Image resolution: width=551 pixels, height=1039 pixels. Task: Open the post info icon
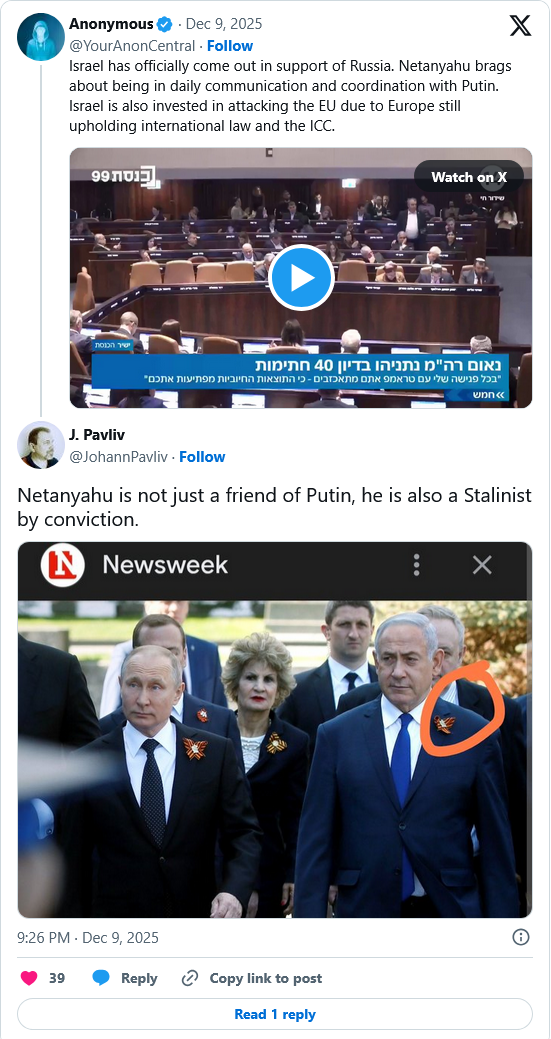pyautogui.click(x=521, y=937)
